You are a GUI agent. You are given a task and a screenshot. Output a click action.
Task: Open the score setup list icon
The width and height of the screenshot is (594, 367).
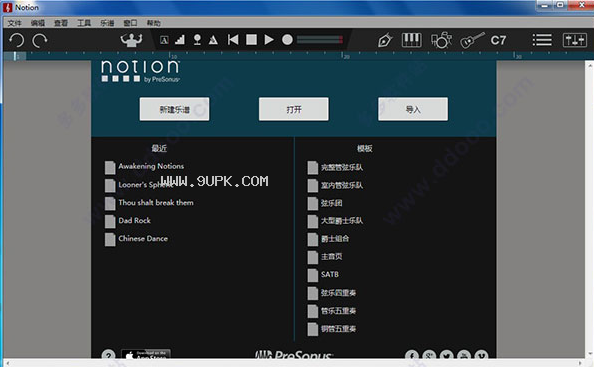click(x=542, y=40)
